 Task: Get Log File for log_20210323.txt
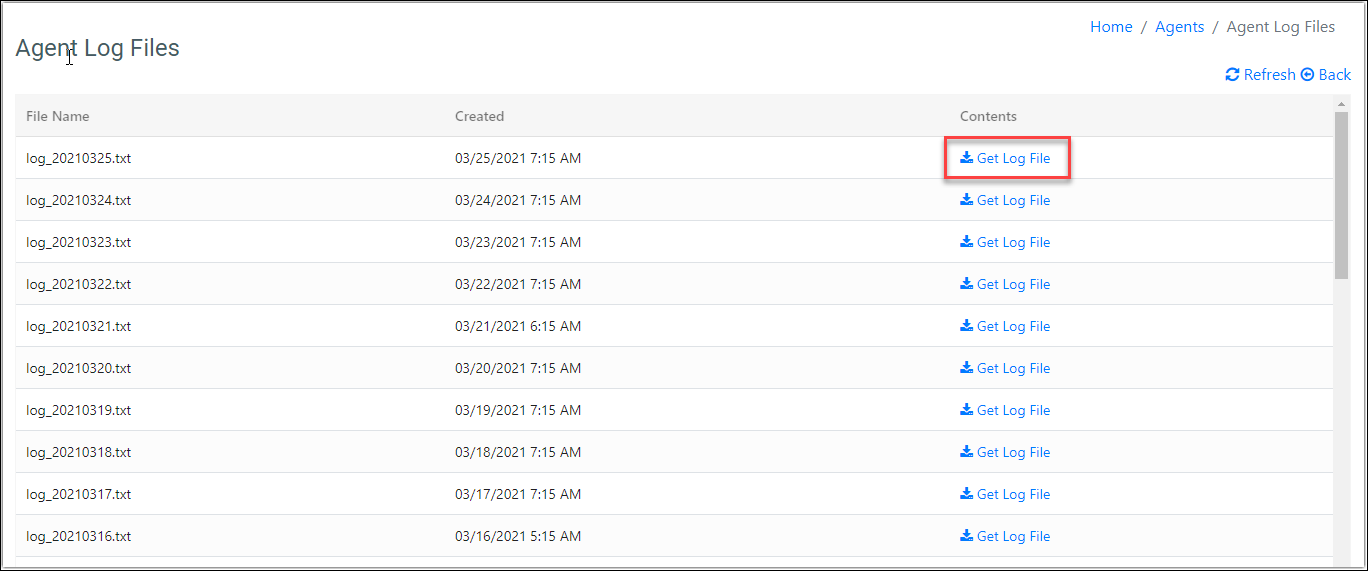pos(1013,242)
